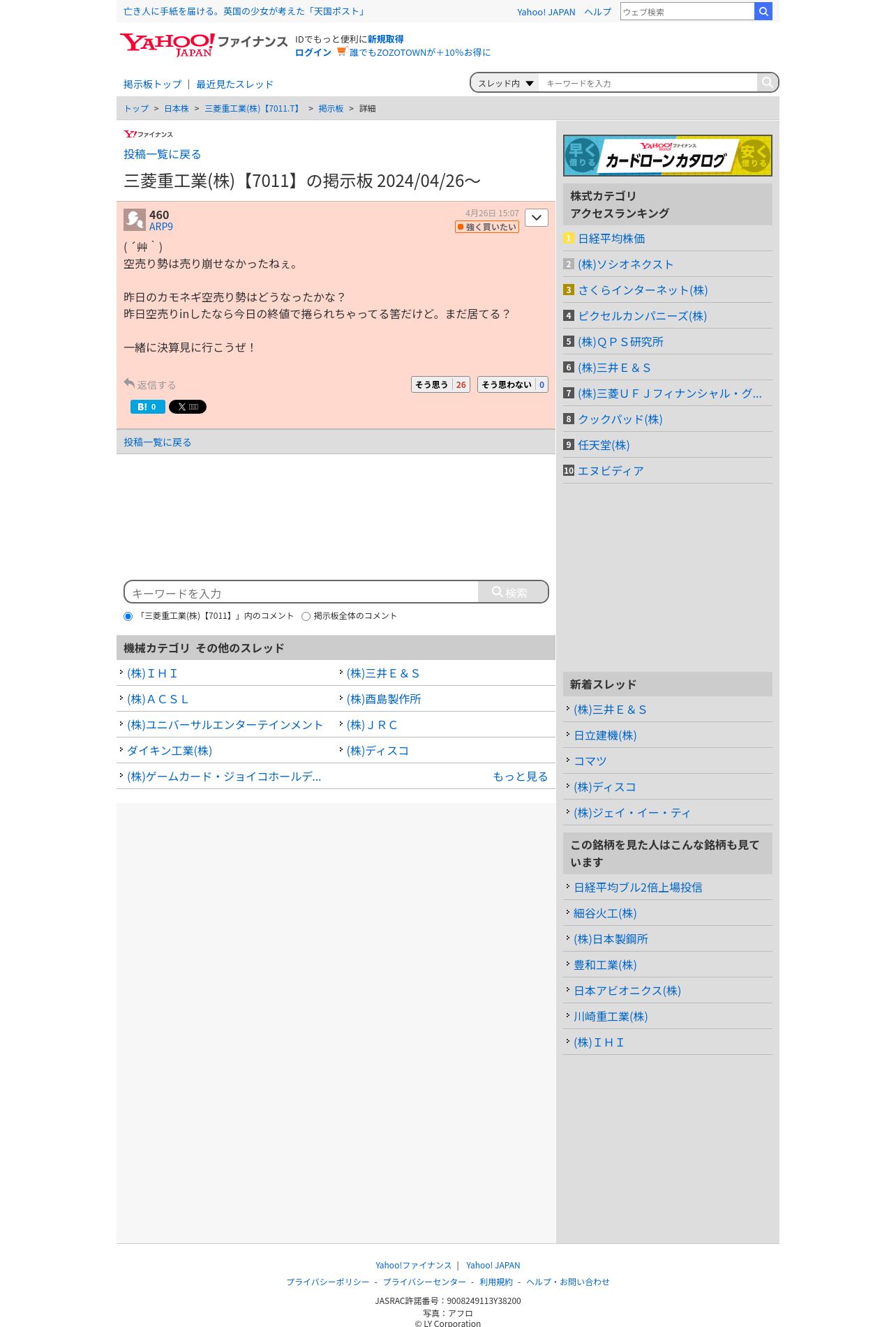Viewport: 896px width, 1327px height.
Task: Click もっと見る in other threads
Action: (520, 777)
